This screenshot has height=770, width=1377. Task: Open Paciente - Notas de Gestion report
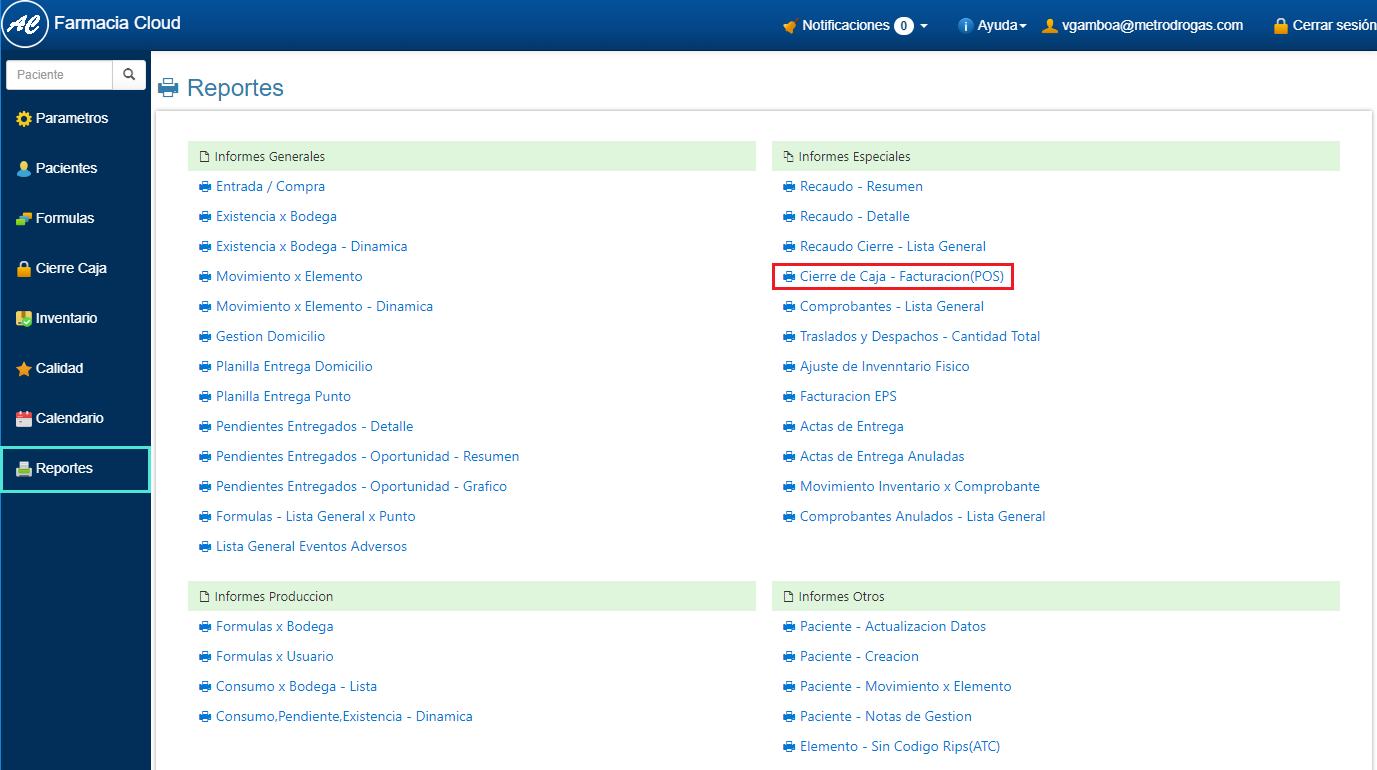click(x=885, y=717)
